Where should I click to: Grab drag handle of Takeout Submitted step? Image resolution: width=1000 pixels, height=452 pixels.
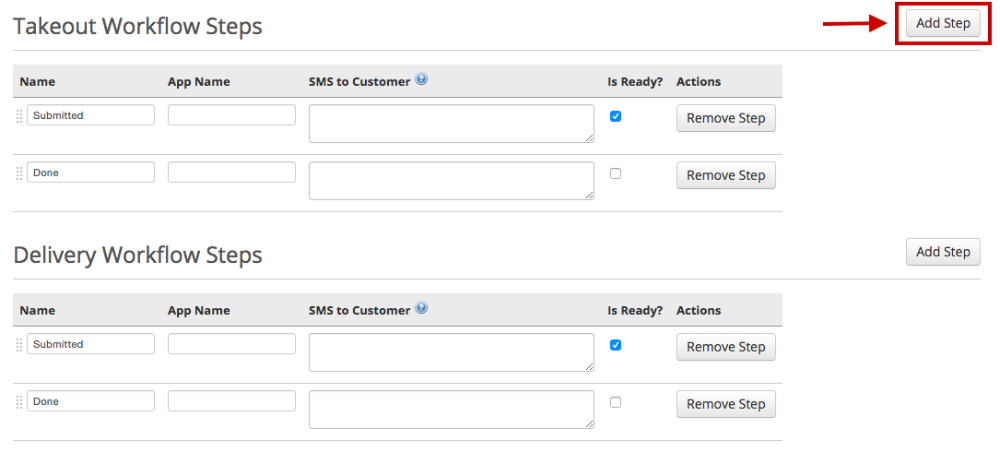click(19, 116)
